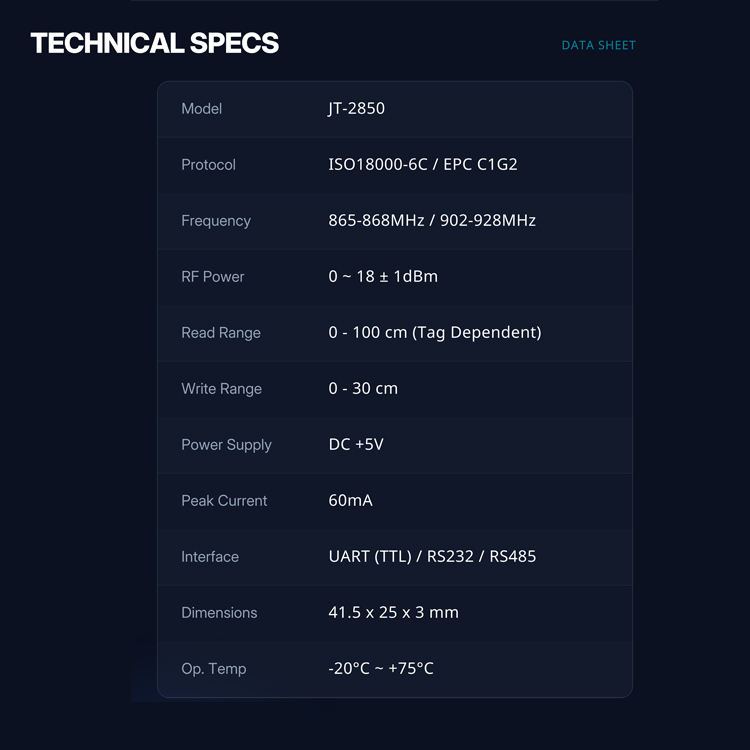Screen dimensions: 750x750
Task: Click the ISO18000-6C / EPC C1G2 value
Action: point(423,164)
